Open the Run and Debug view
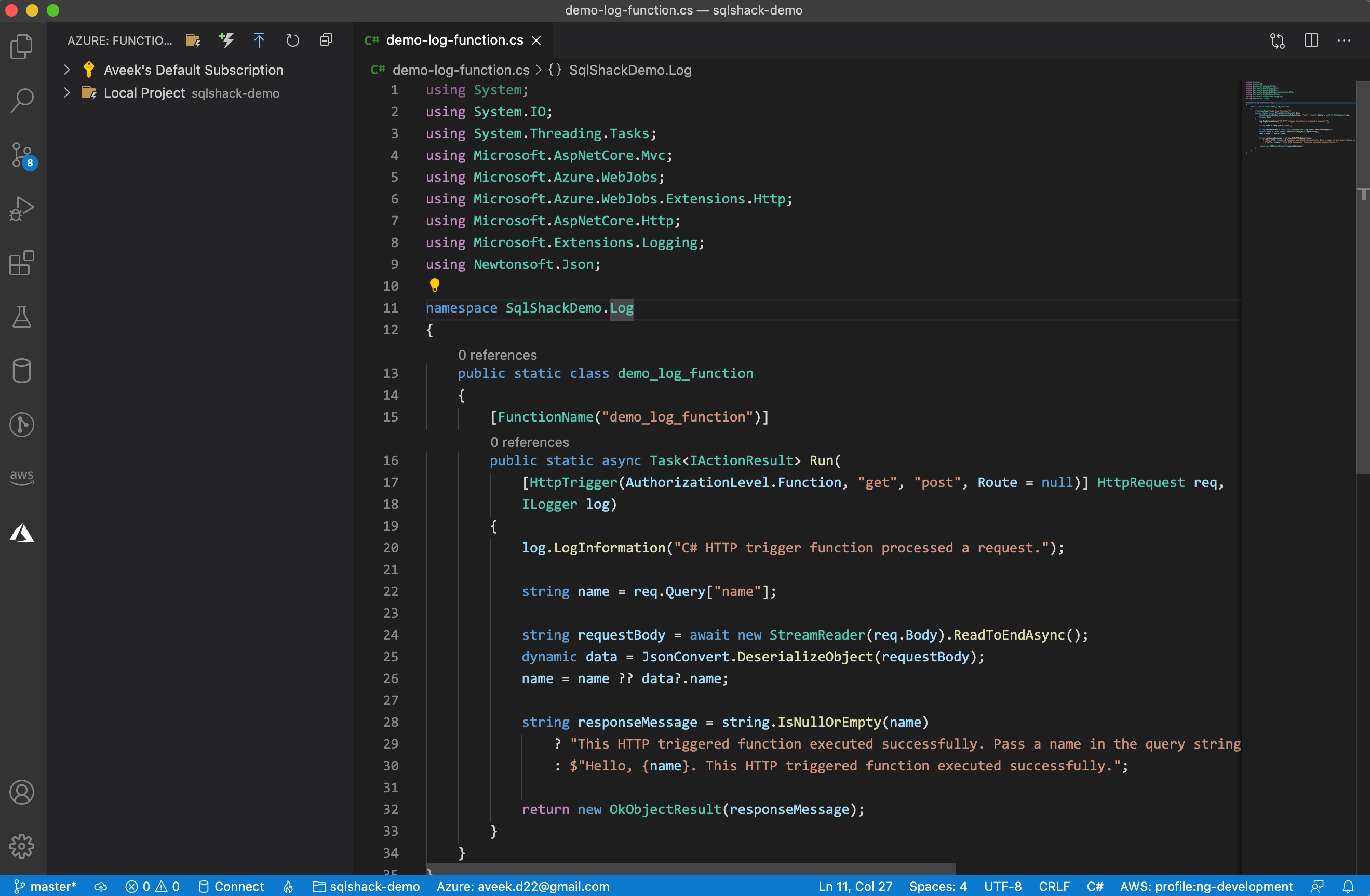The image size is (1370, 896). click(22, 209)
